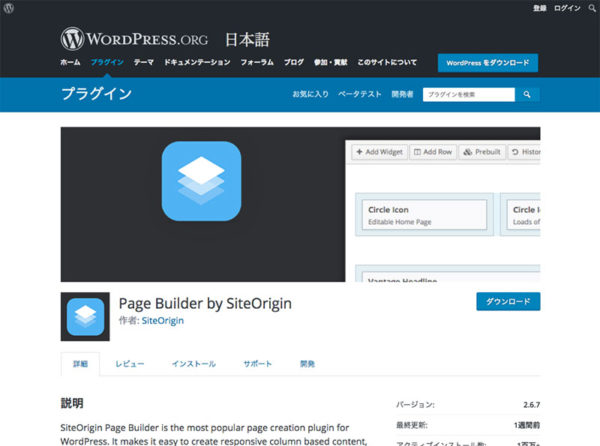Screen dimensions: 600x446
Task: Click the お気に入り favorites link
Action: click(x=311, y=94)
